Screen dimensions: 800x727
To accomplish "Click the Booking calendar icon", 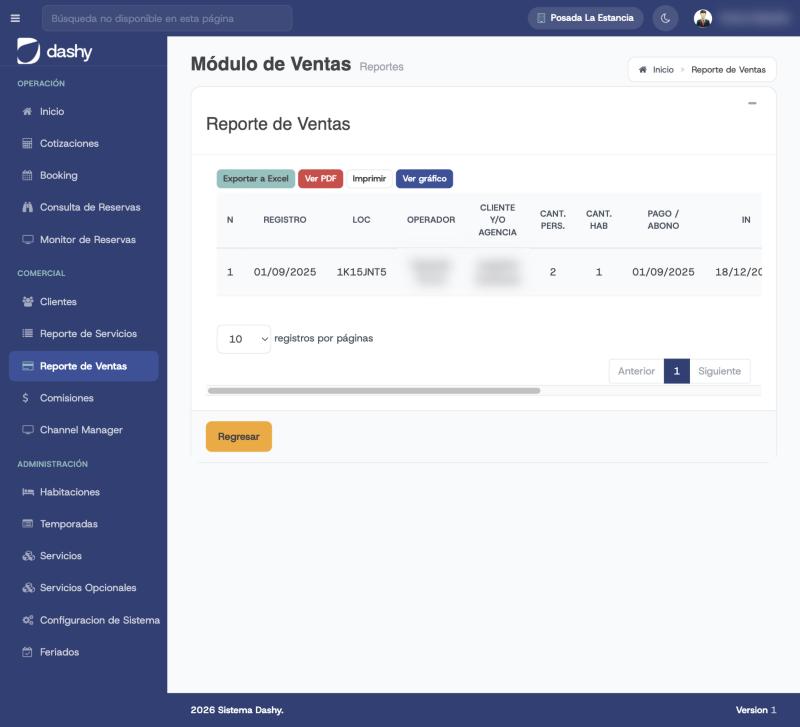I will (28, 176).
